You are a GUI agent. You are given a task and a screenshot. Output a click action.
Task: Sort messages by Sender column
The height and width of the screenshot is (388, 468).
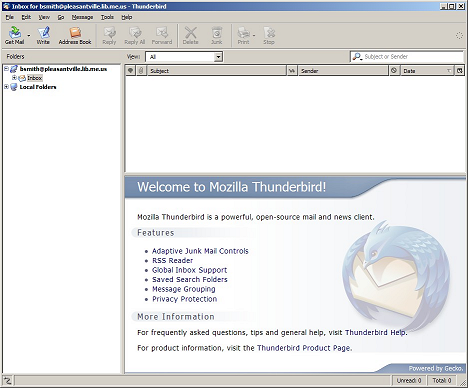[343, 71]
